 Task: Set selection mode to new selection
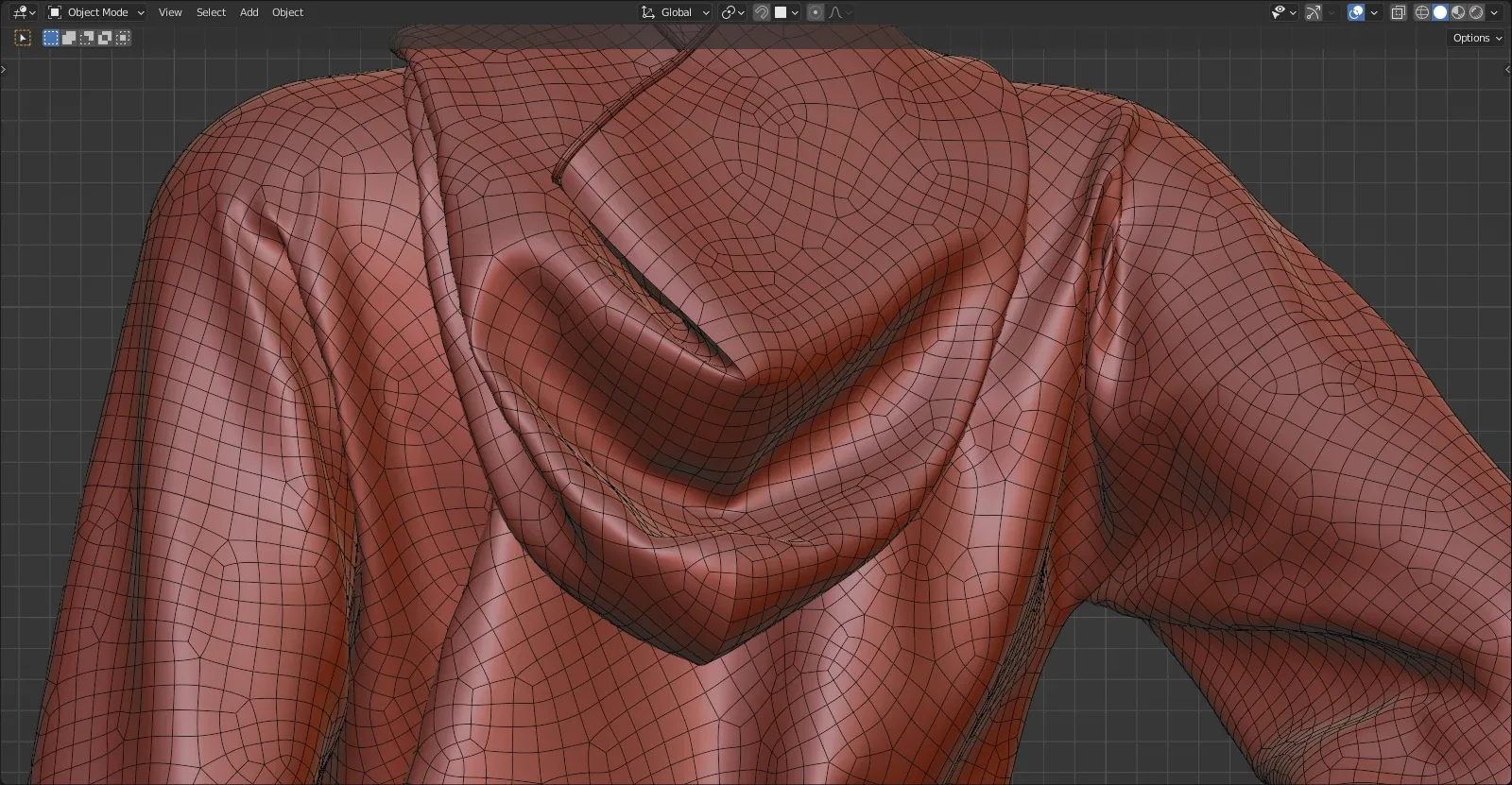pos(51,38)
